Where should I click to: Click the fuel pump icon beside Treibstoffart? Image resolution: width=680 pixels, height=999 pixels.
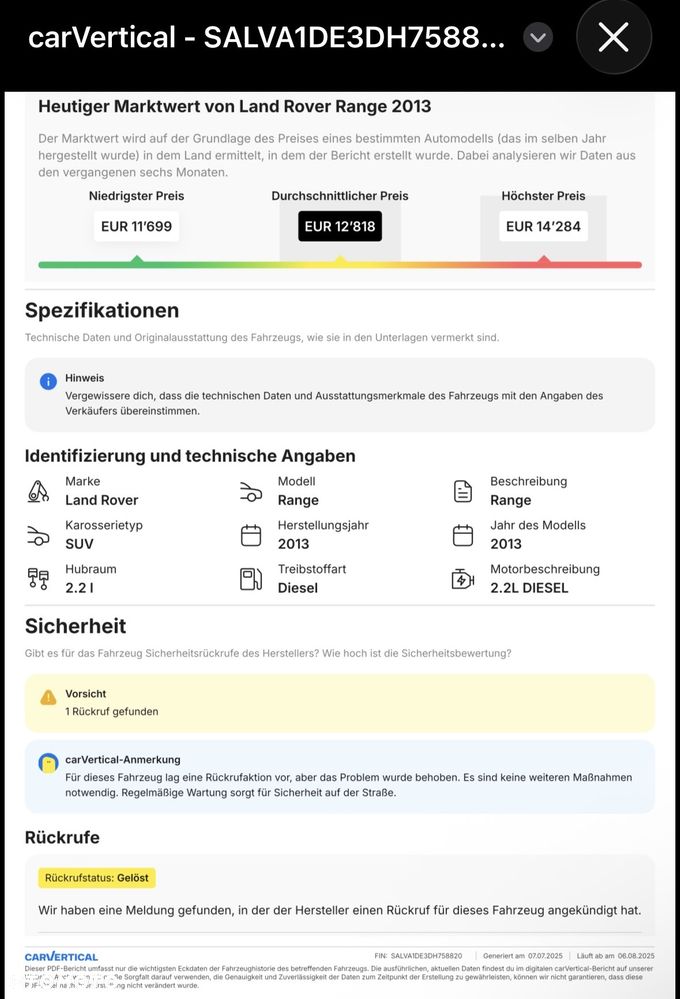tap(251, 579)
